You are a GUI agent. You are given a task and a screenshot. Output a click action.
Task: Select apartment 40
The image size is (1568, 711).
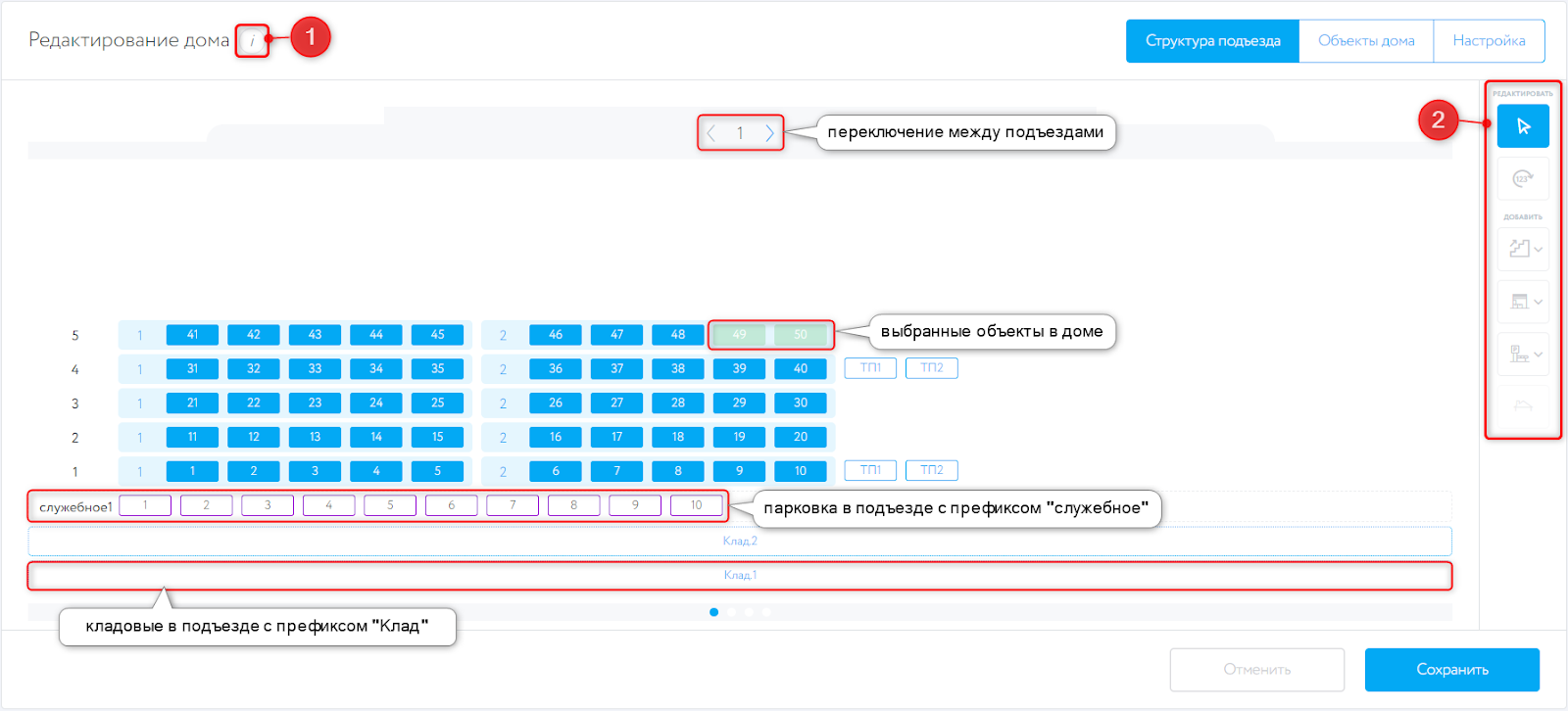click(801, 369)
